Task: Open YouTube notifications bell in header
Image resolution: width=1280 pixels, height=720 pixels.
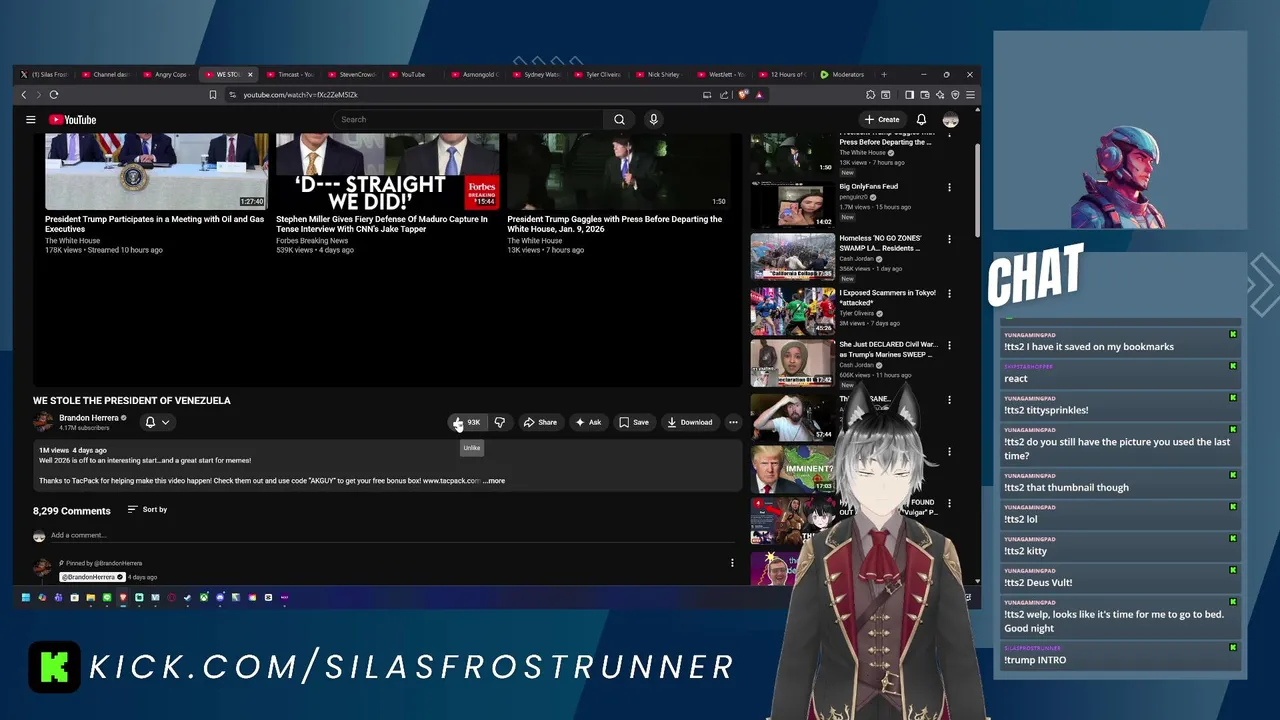Action: (x=921, y=120)
